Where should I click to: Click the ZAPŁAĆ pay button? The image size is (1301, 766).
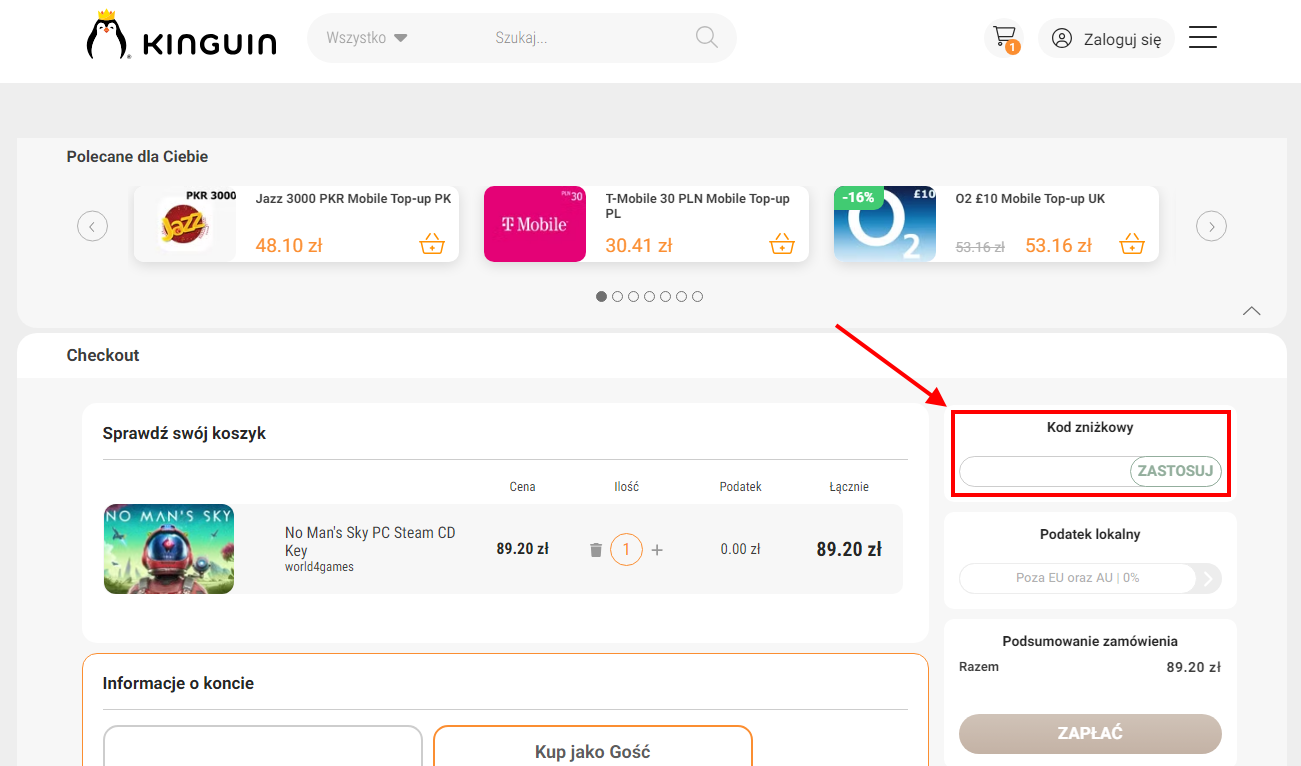pyautogui.click(x=1090, y=733)
